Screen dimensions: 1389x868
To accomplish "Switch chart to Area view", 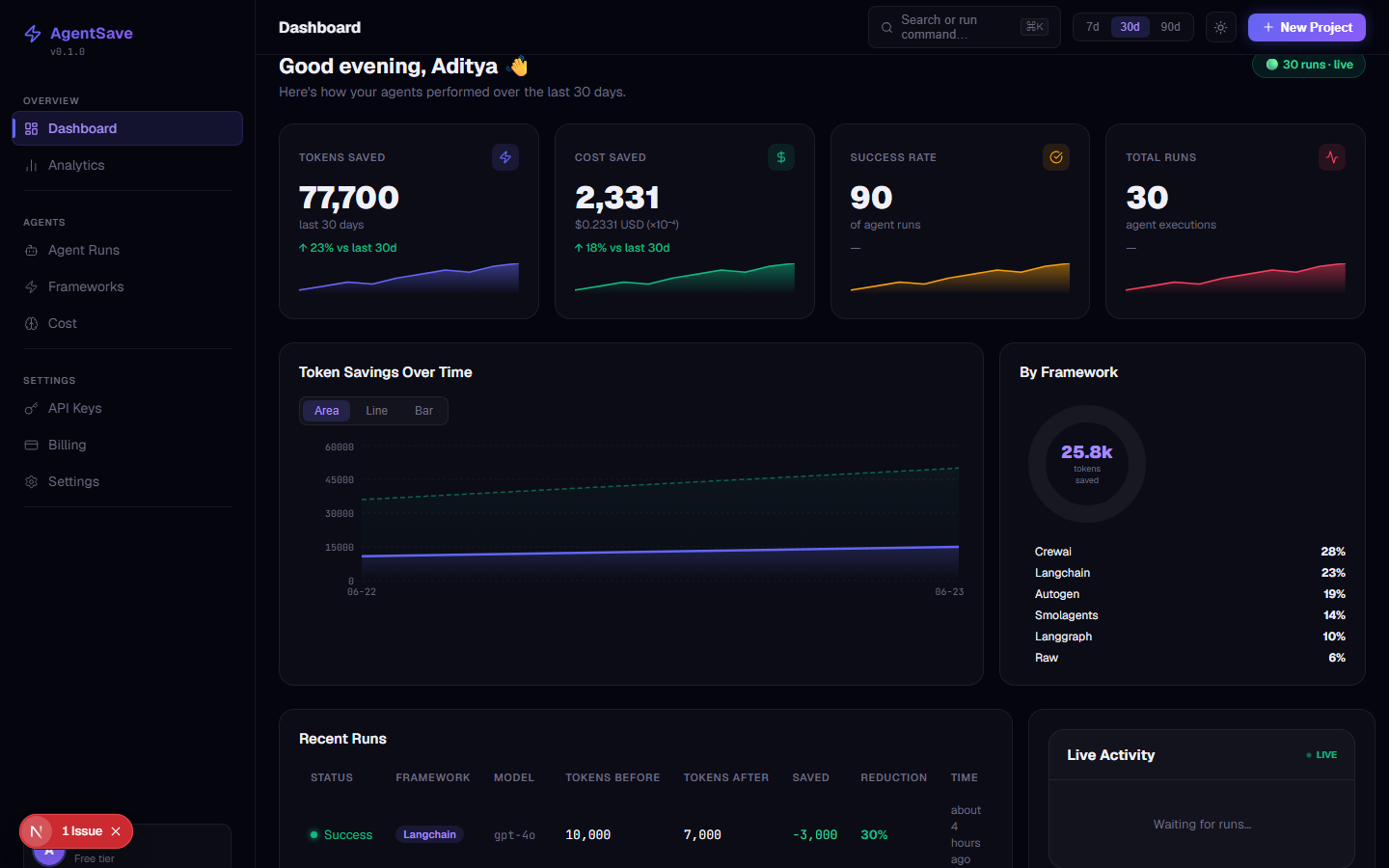I will coord(327,411).
